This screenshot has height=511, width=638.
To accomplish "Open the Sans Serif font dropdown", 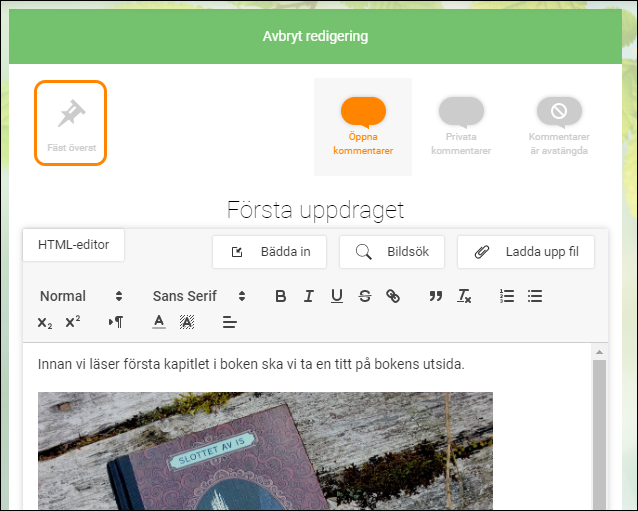I will (x=199, y=296).
